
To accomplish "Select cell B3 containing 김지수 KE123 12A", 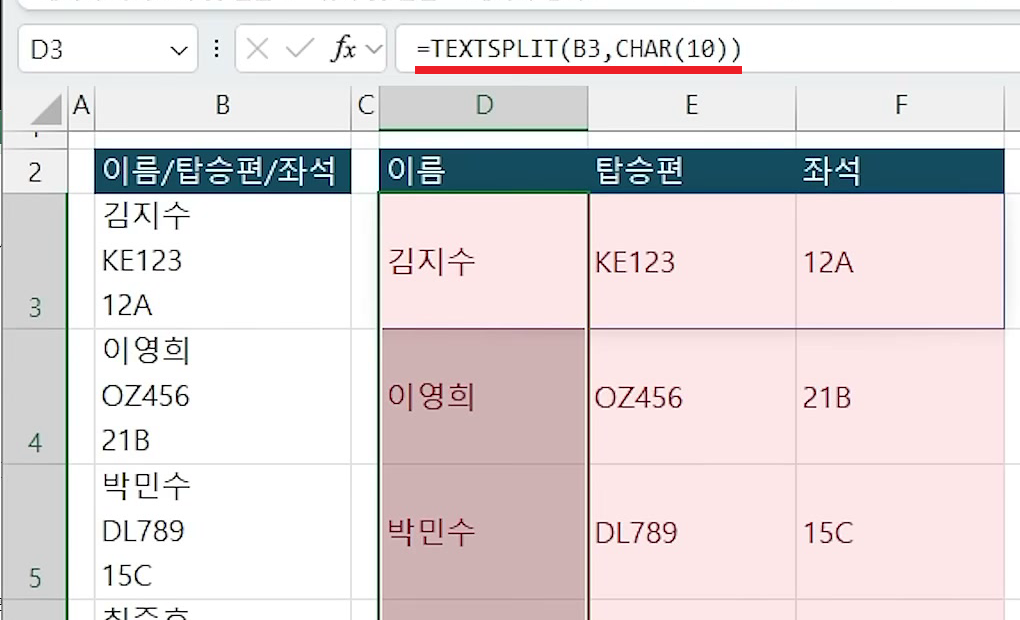I will coord(223,262).
